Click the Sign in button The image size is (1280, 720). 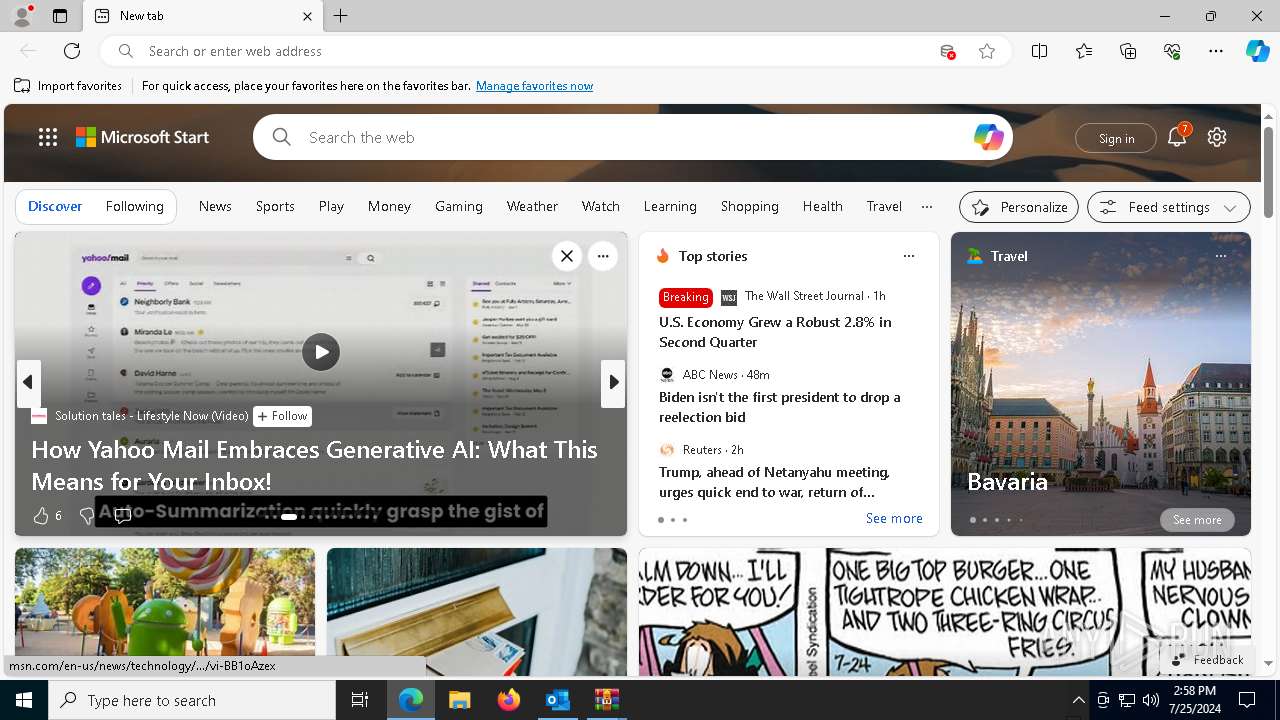tap(1116, 138)
